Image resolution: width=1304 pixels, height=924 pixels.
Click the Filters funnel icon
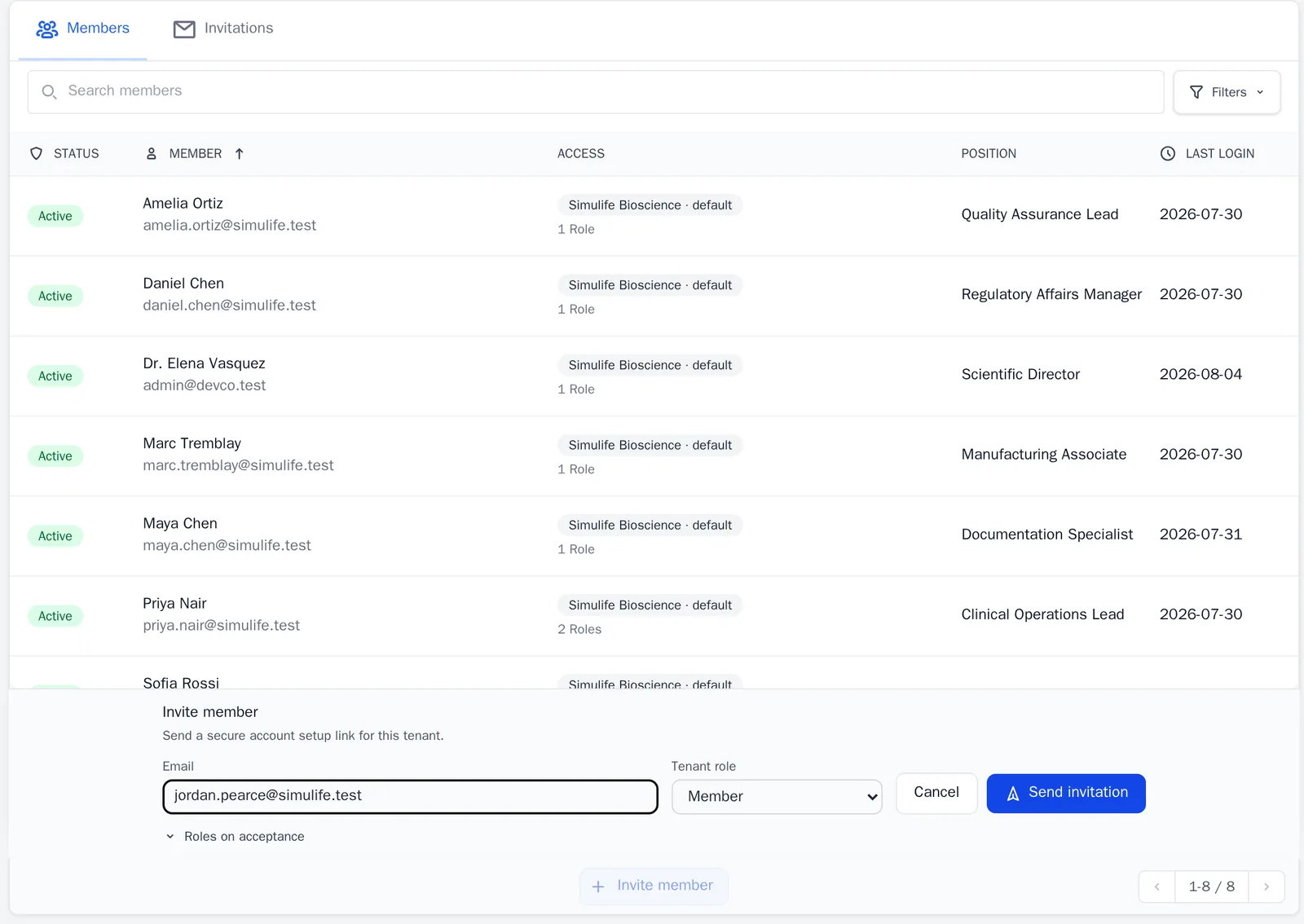tap(1196, 92)
